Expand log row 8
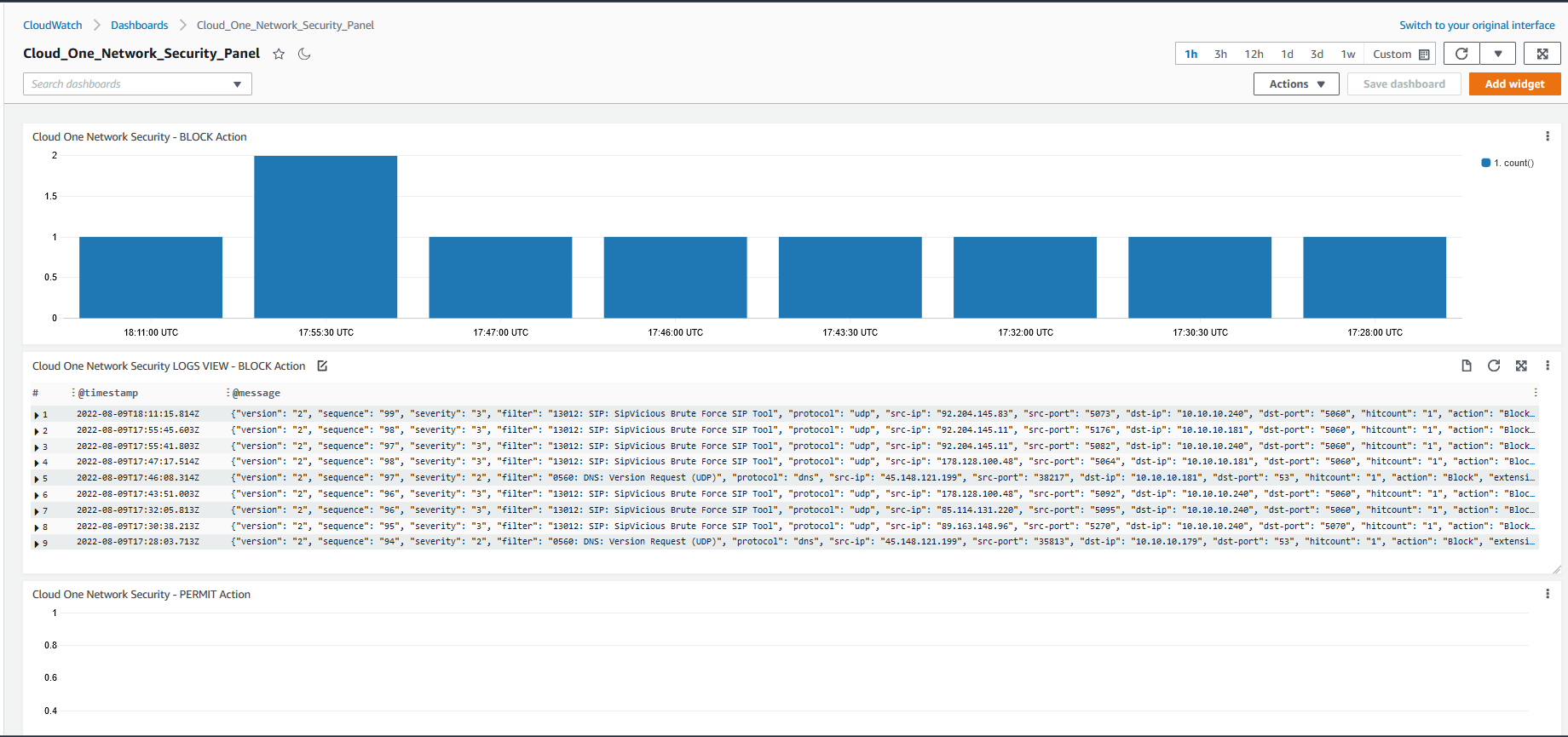Screen dimensions: 1568x737 pyautogui.click(x=37, y=527)
